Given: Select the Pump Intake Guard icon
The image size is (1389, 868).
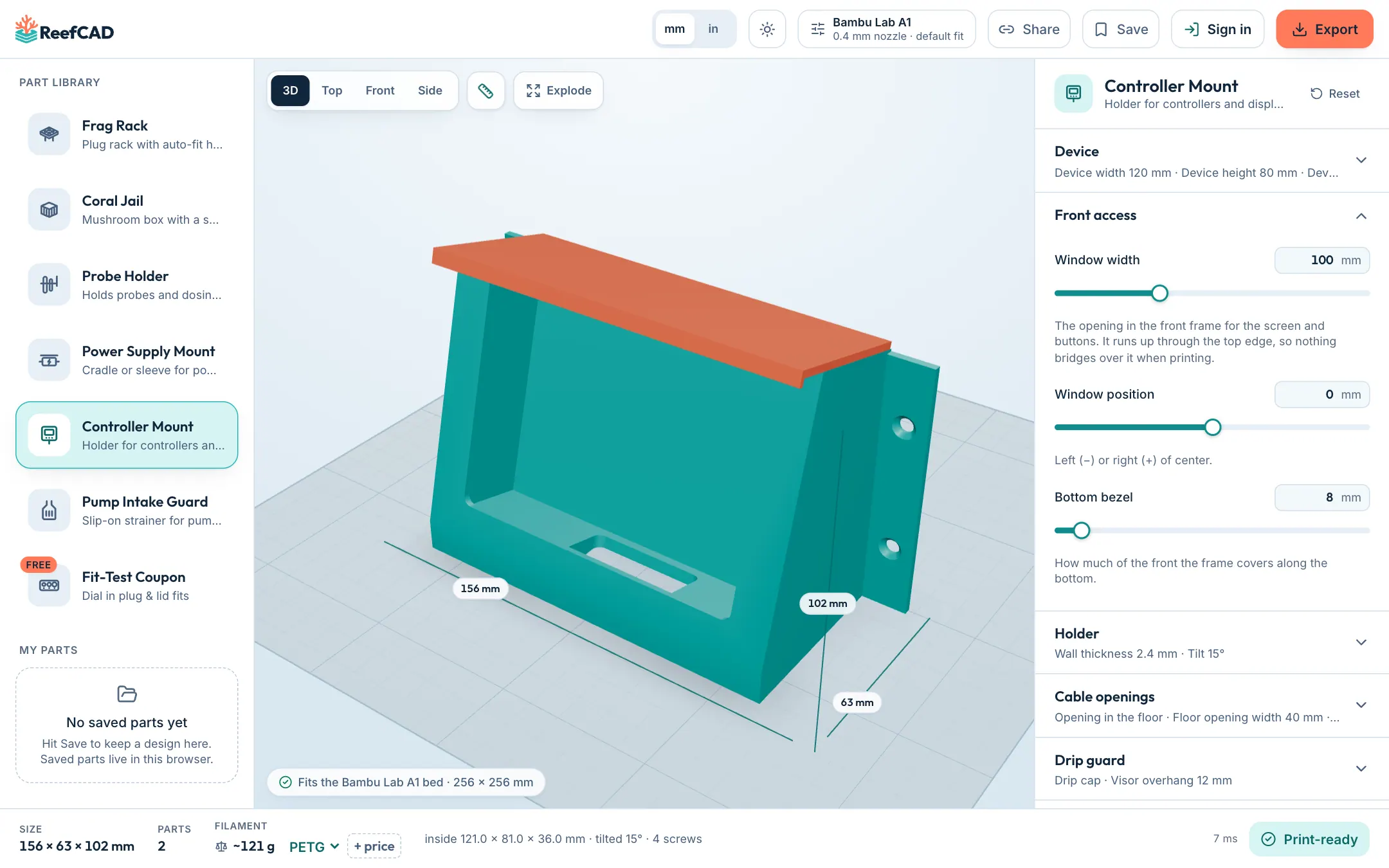Looking at the screenshot, I should [49, 511].
